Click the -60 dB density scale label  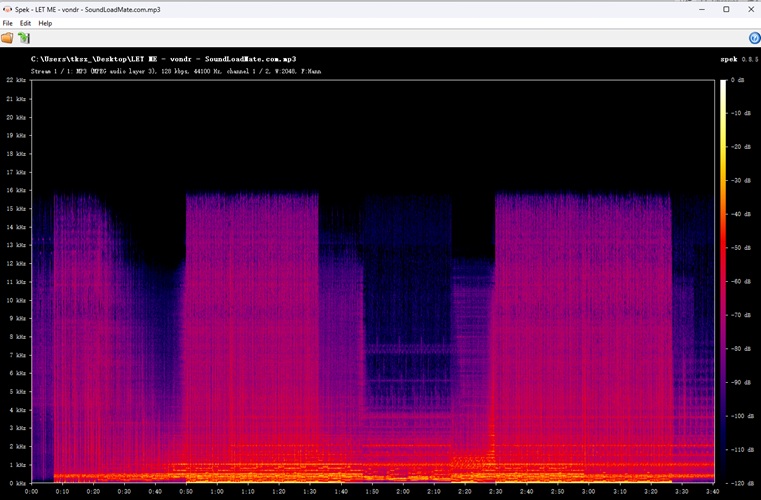[741, 282]
